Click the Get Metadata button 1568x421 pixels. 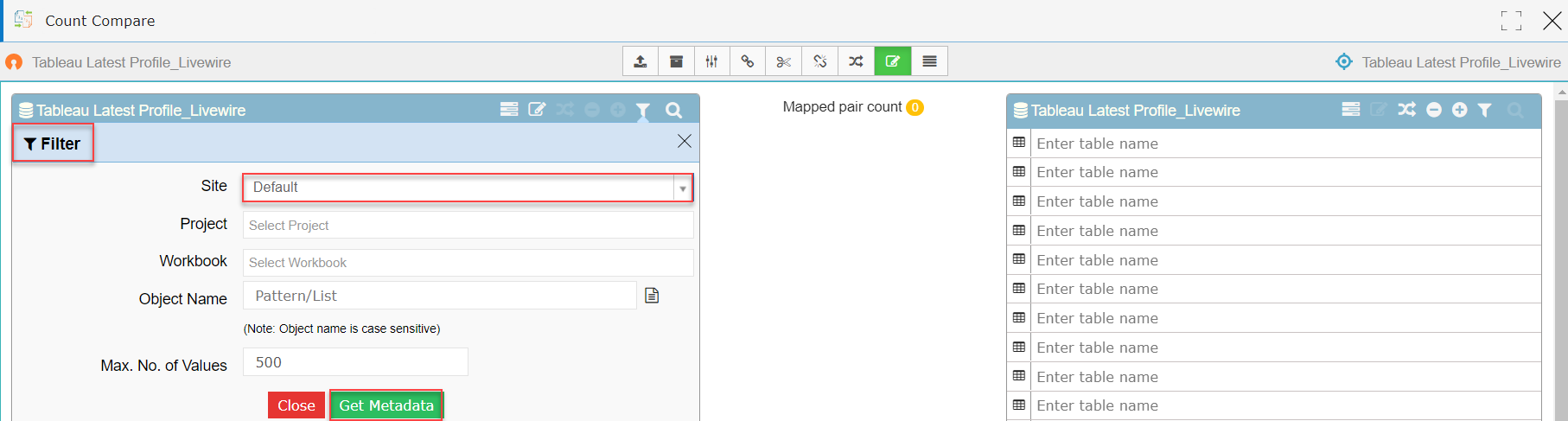coord(386,405)
